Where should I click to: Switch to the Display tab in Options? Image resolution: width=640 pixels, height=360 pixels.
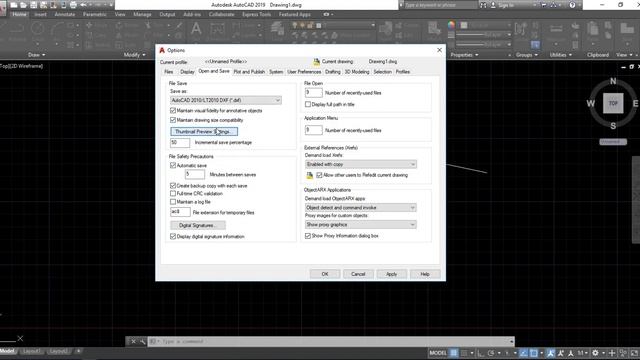pyautogui.click(x=187, y=72)
